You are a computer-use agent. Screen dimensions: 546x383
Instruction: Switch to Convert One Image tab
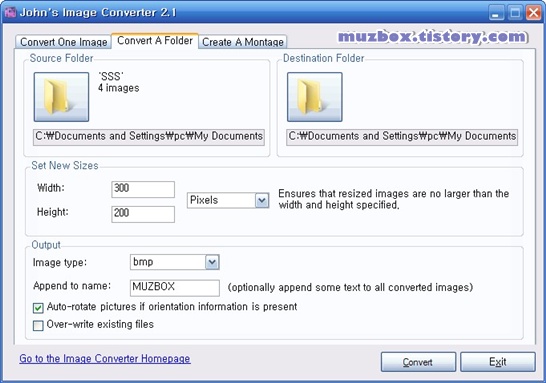(x=63, y=42)
